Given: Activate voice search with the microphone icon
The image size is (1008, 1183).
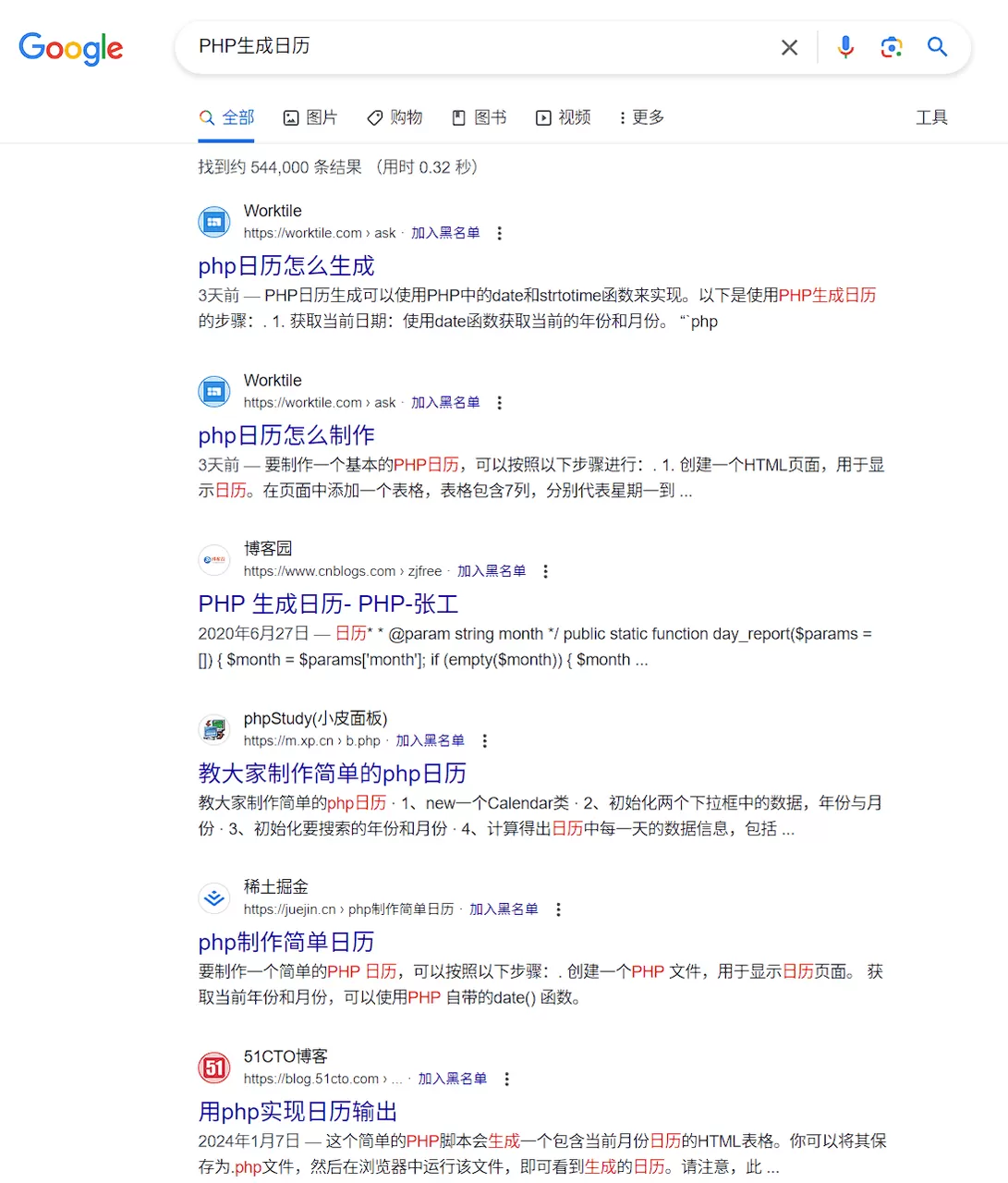Looking at the screenshot, I should (845, 47).
